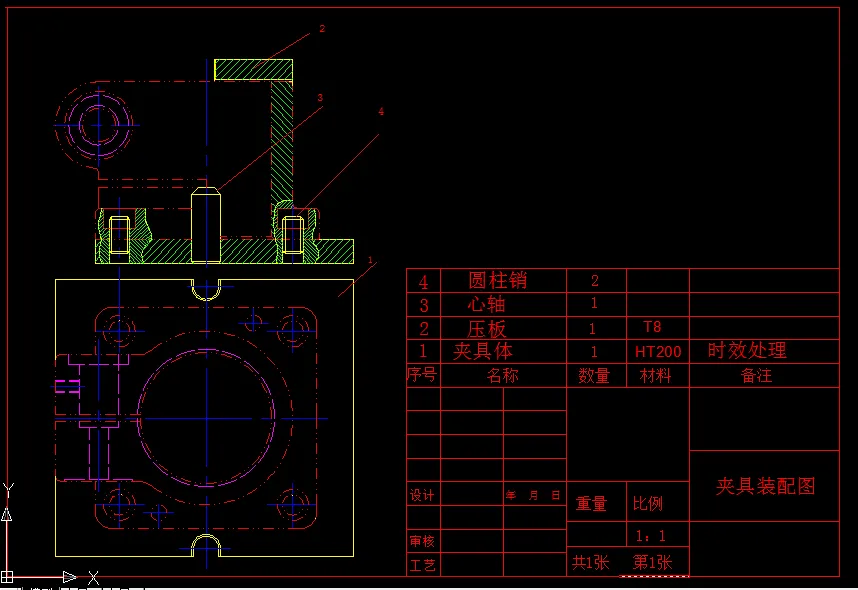
Task: Click the 时效处理 remark text
Action: click(x=747, y=350)
